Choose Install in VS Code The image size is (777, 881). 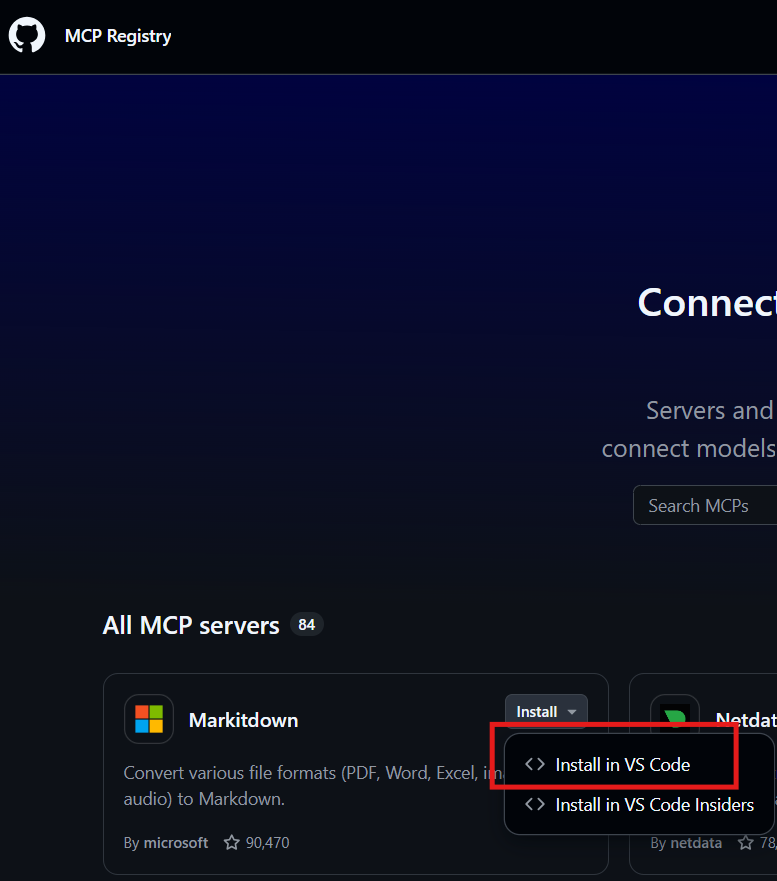pos(622,764)
